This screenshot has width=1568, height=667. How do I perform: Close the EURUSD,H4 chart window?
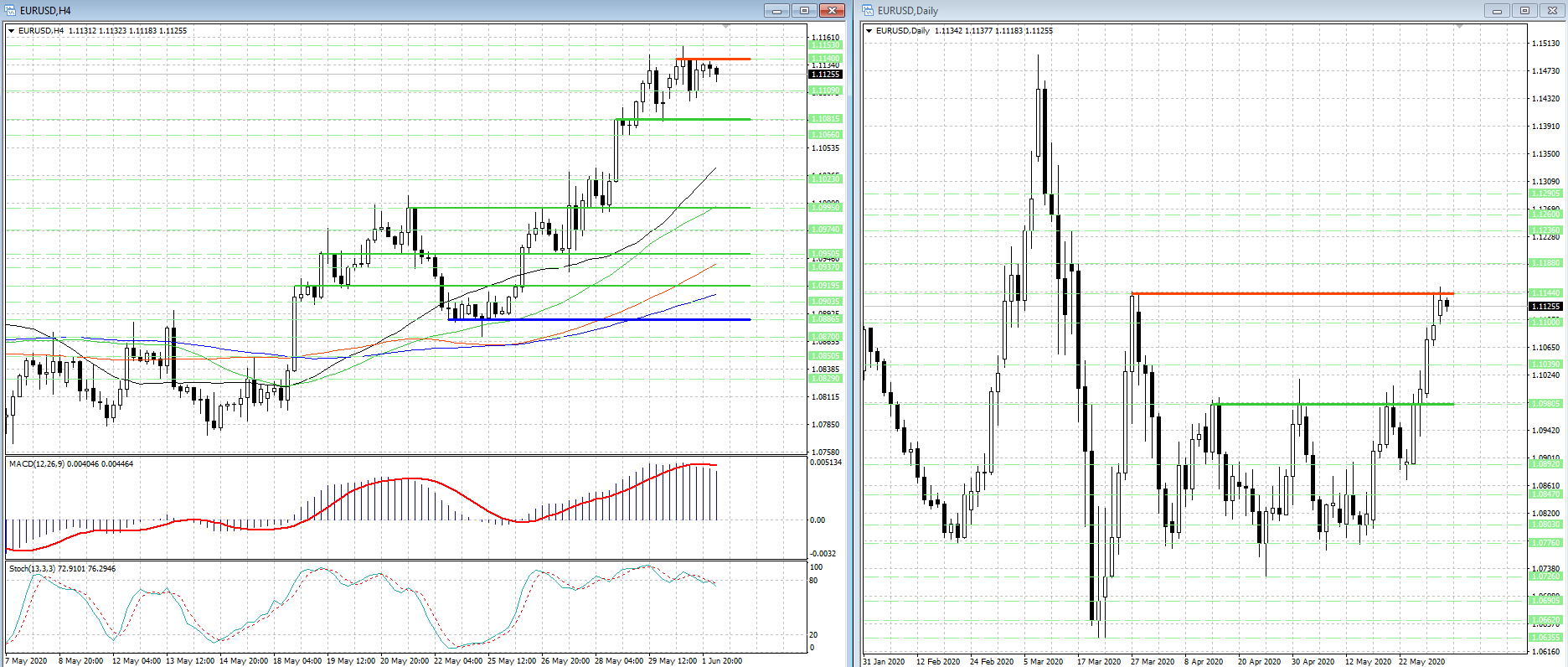click(832, 10)
